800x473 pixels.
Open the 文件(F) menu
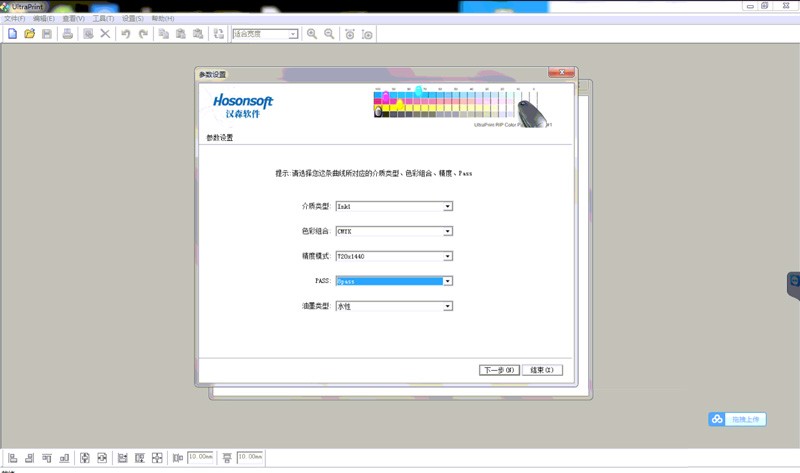(x=15, y=18)
